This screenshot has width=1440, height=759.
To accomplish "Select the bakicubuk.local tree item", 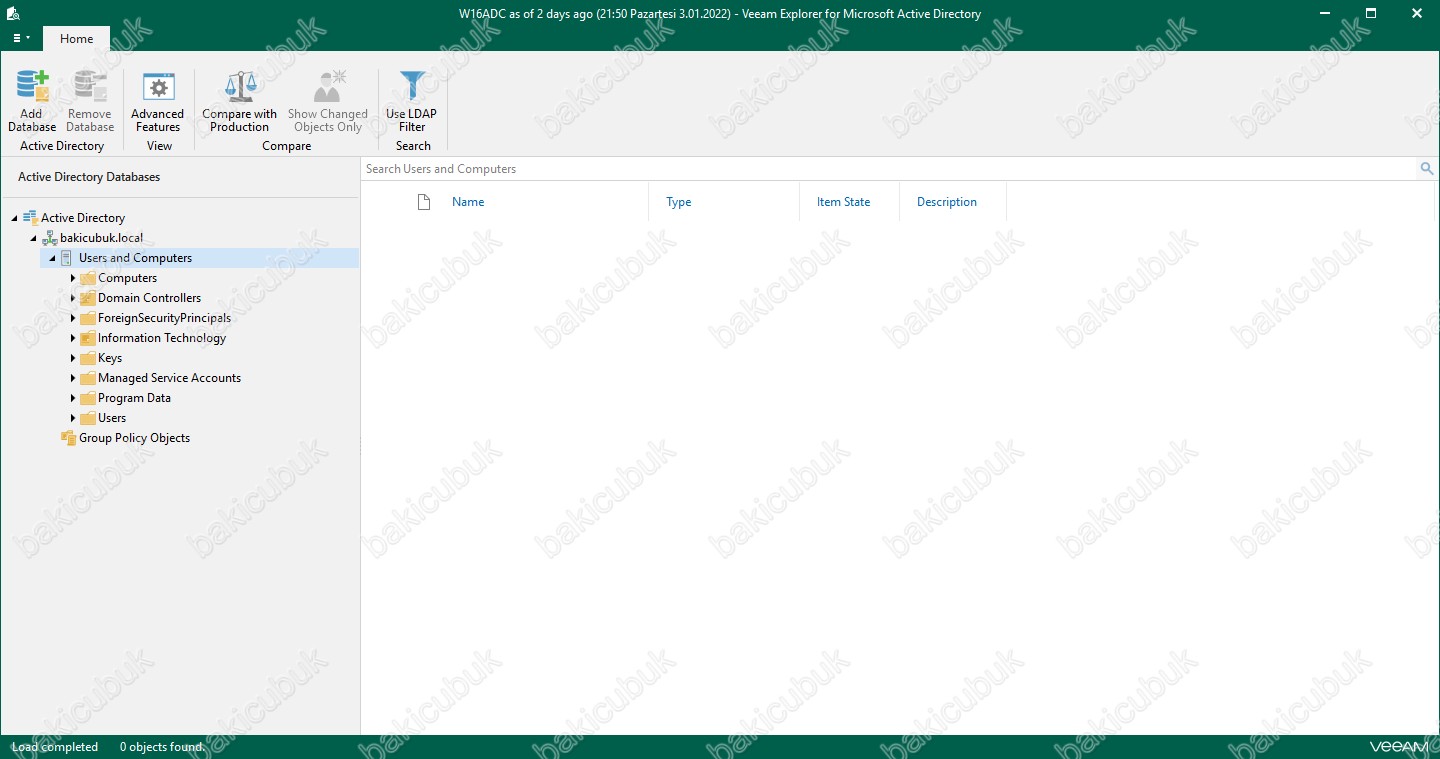I will [101, 238].
